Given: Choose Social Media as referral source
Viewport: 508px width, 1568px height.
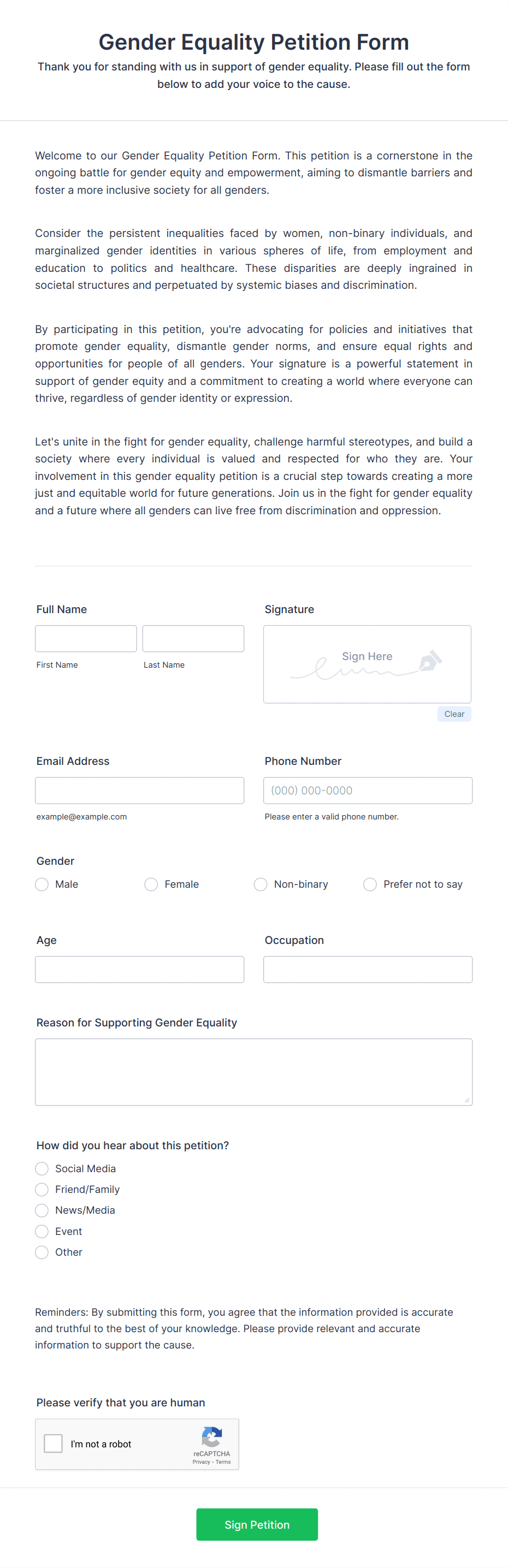Looking at the screenshot, I should pyautogui.click(x=42, y=1168).
